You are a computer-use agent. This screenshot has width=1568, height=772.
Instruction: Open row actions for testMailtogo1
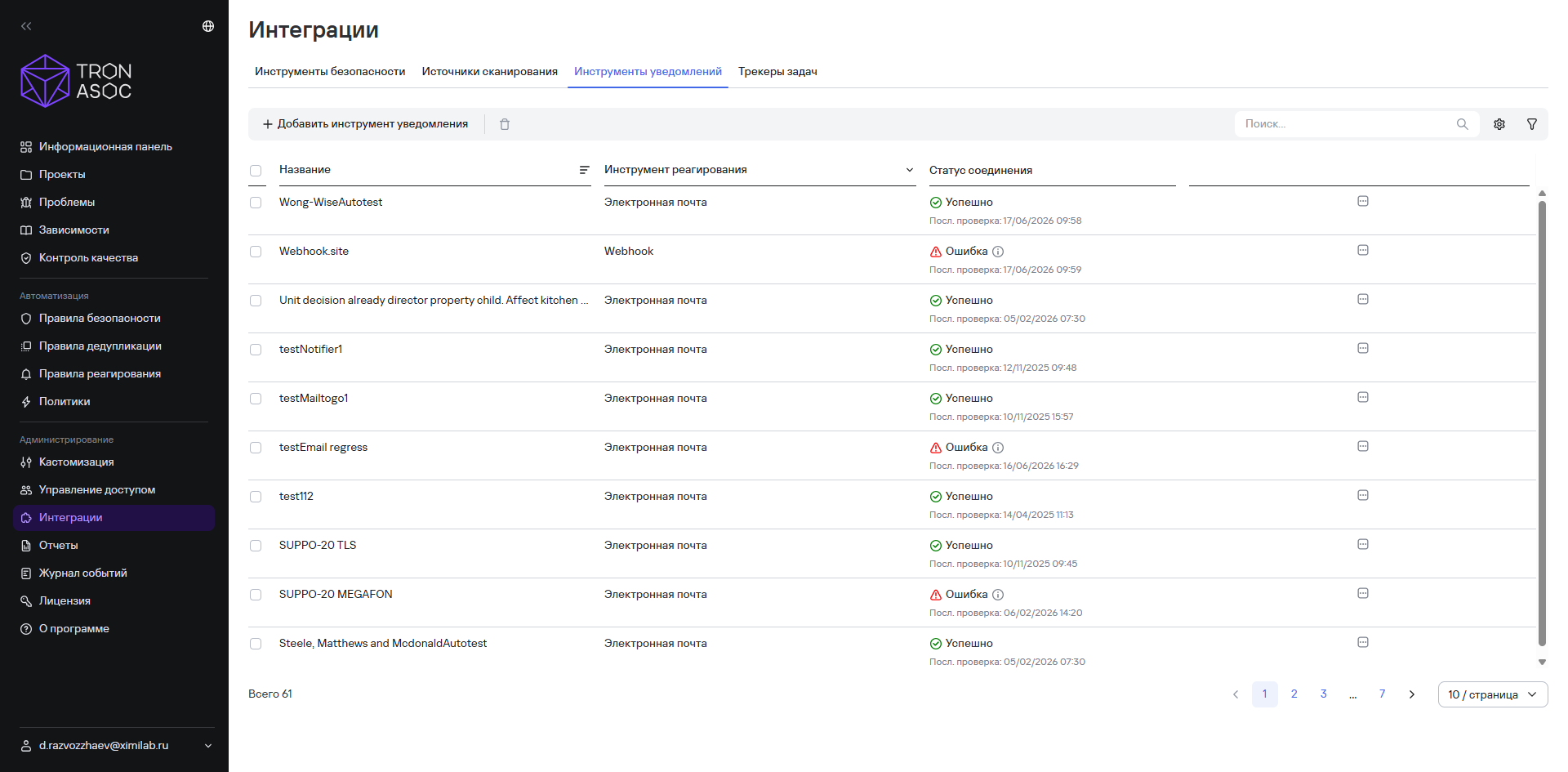(1363, 397)
